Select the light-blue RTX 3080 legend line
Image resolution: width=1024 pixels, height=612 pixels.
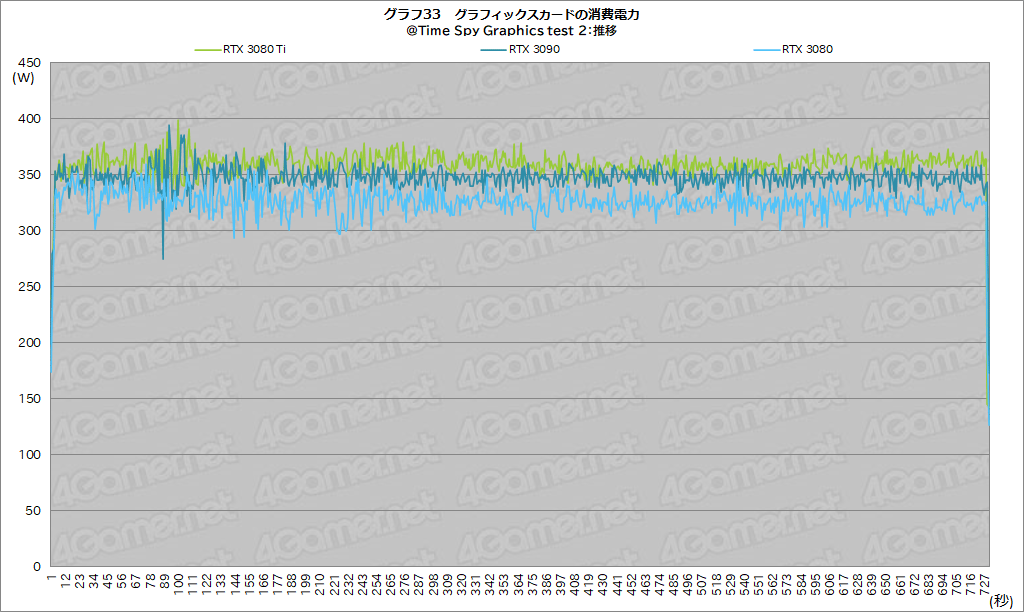click(766, 50)
